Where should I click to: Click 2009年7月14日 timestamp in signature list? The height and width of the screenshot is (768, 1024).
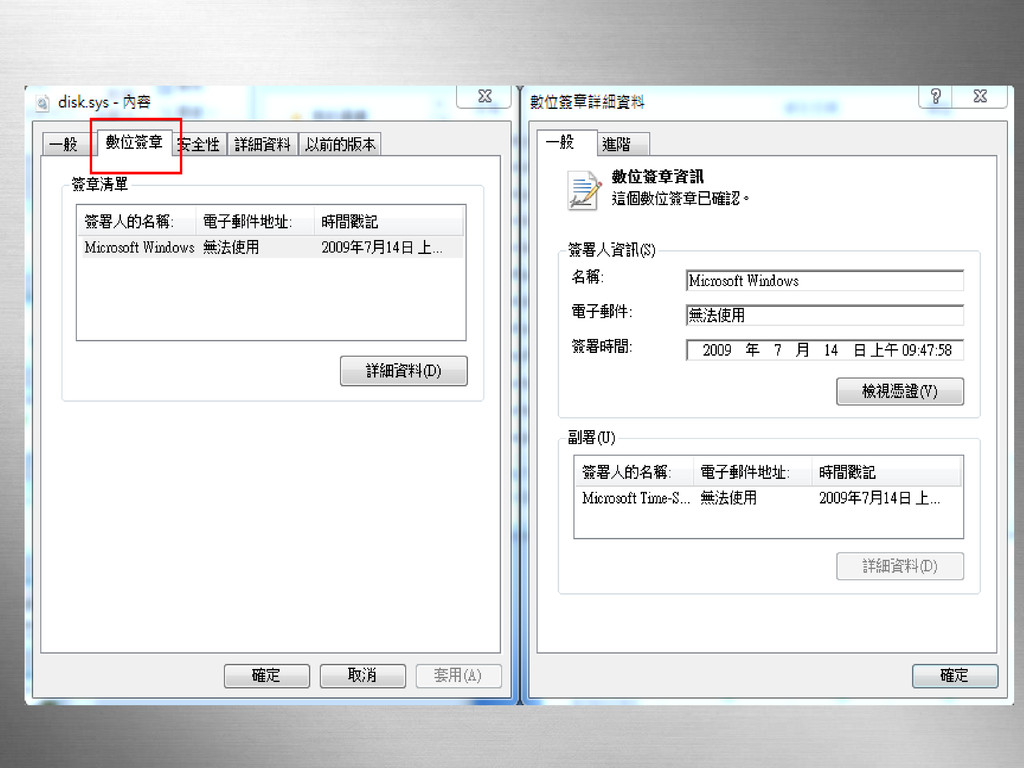tap(381, 248)
